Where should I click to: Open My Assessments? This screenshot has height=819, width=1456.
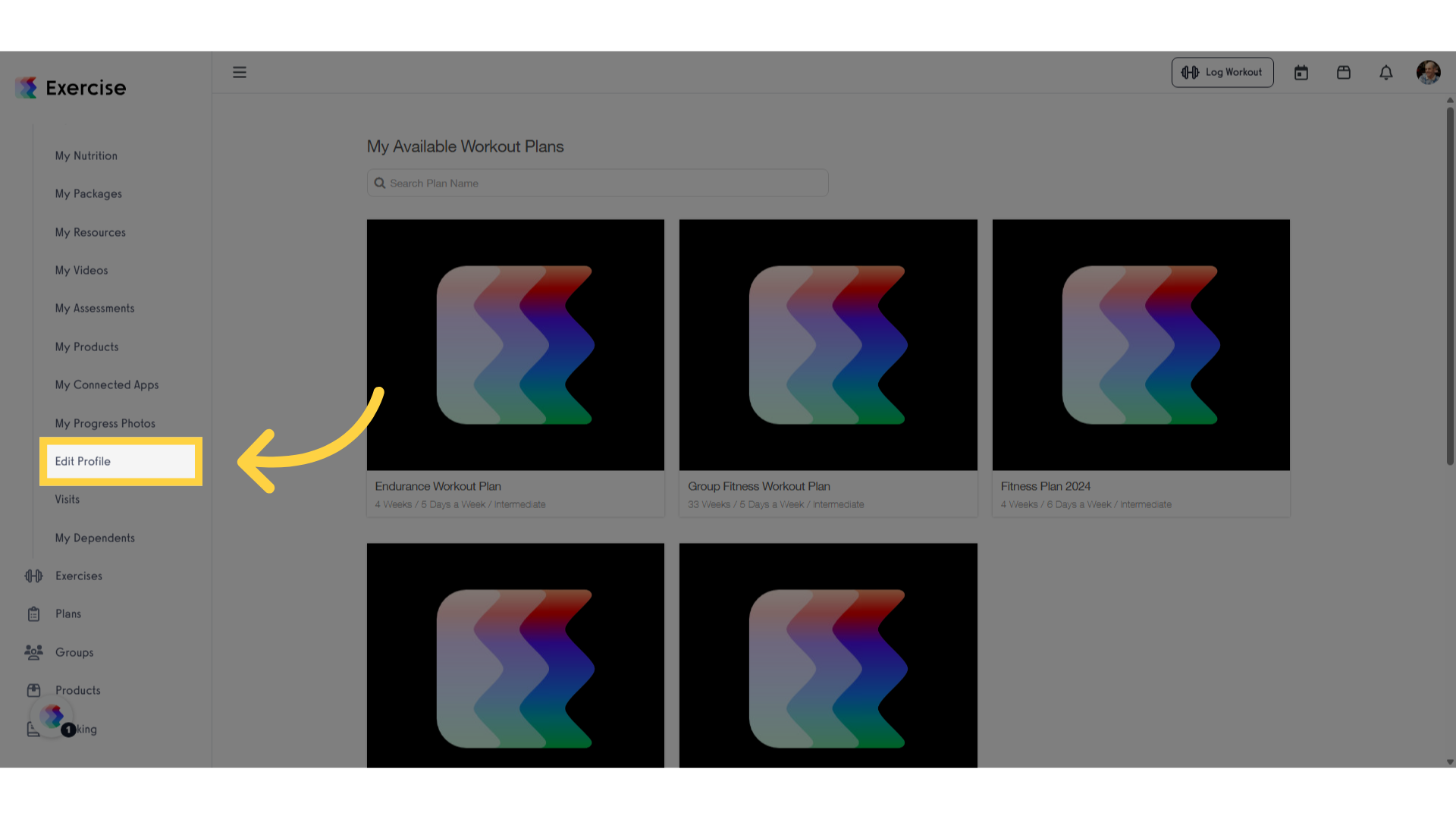coord(95,309)
